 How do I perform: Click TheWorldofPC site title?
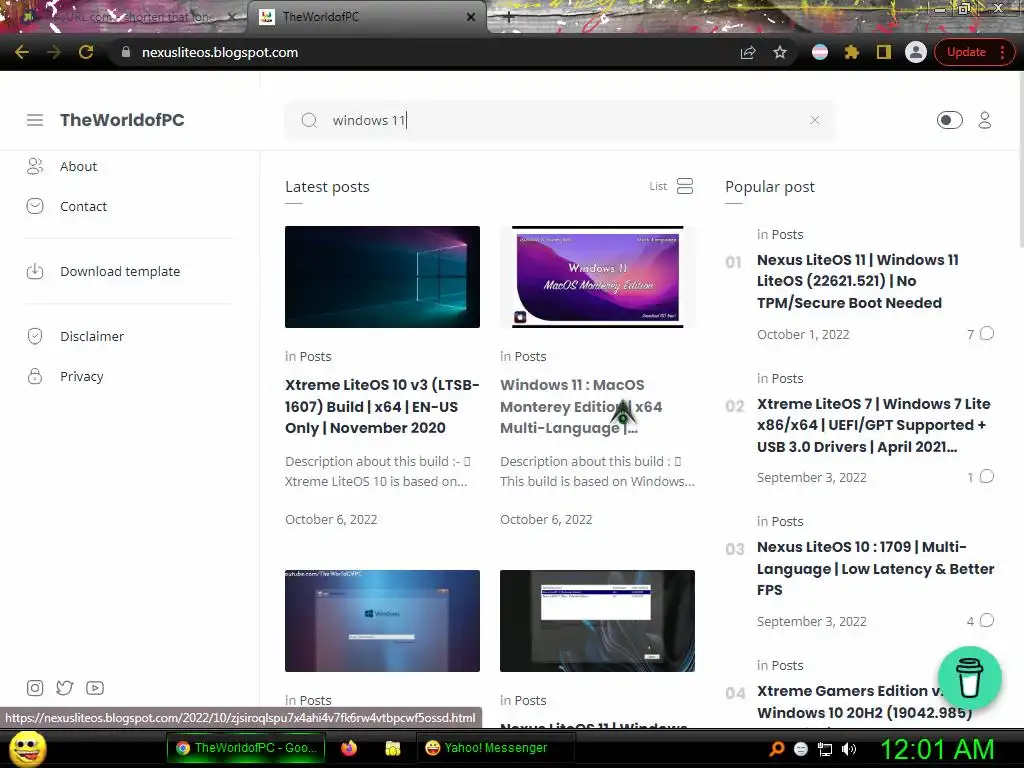click(122, 120)
